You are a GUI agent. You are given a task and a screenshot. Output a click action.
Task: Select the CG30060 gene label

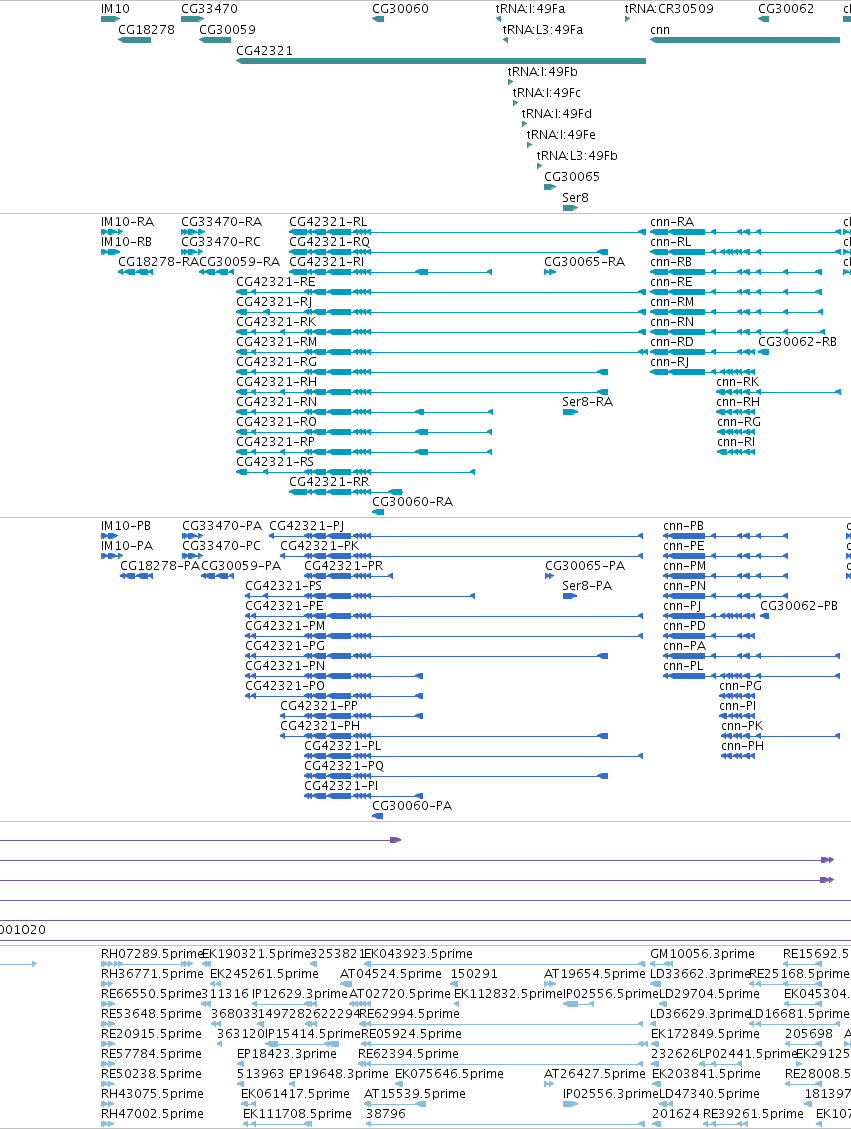pyautogui.click(x=400, y=9)
